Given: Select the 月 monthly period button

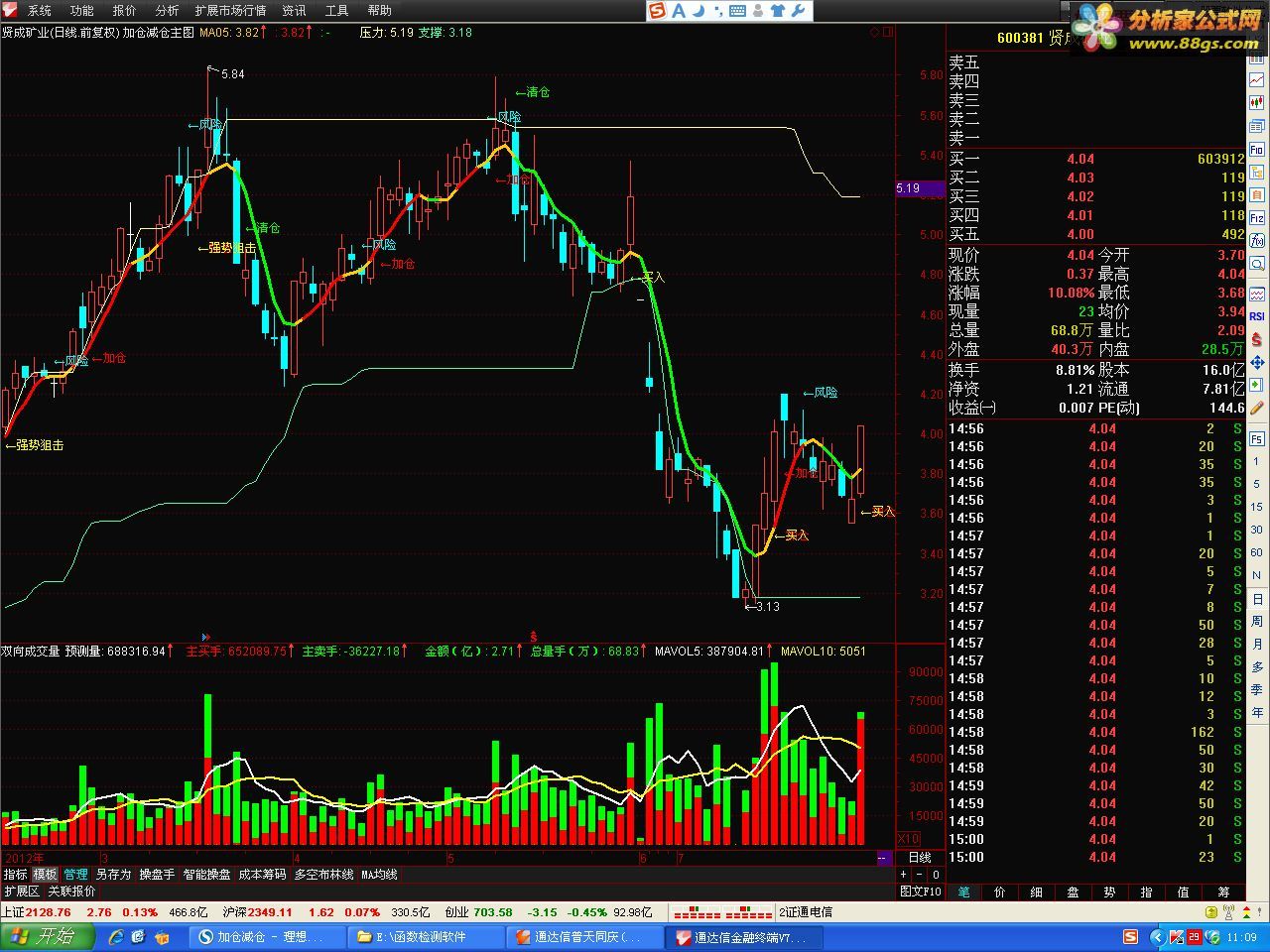Looking at the screenshot, I should pos(1256,644).
